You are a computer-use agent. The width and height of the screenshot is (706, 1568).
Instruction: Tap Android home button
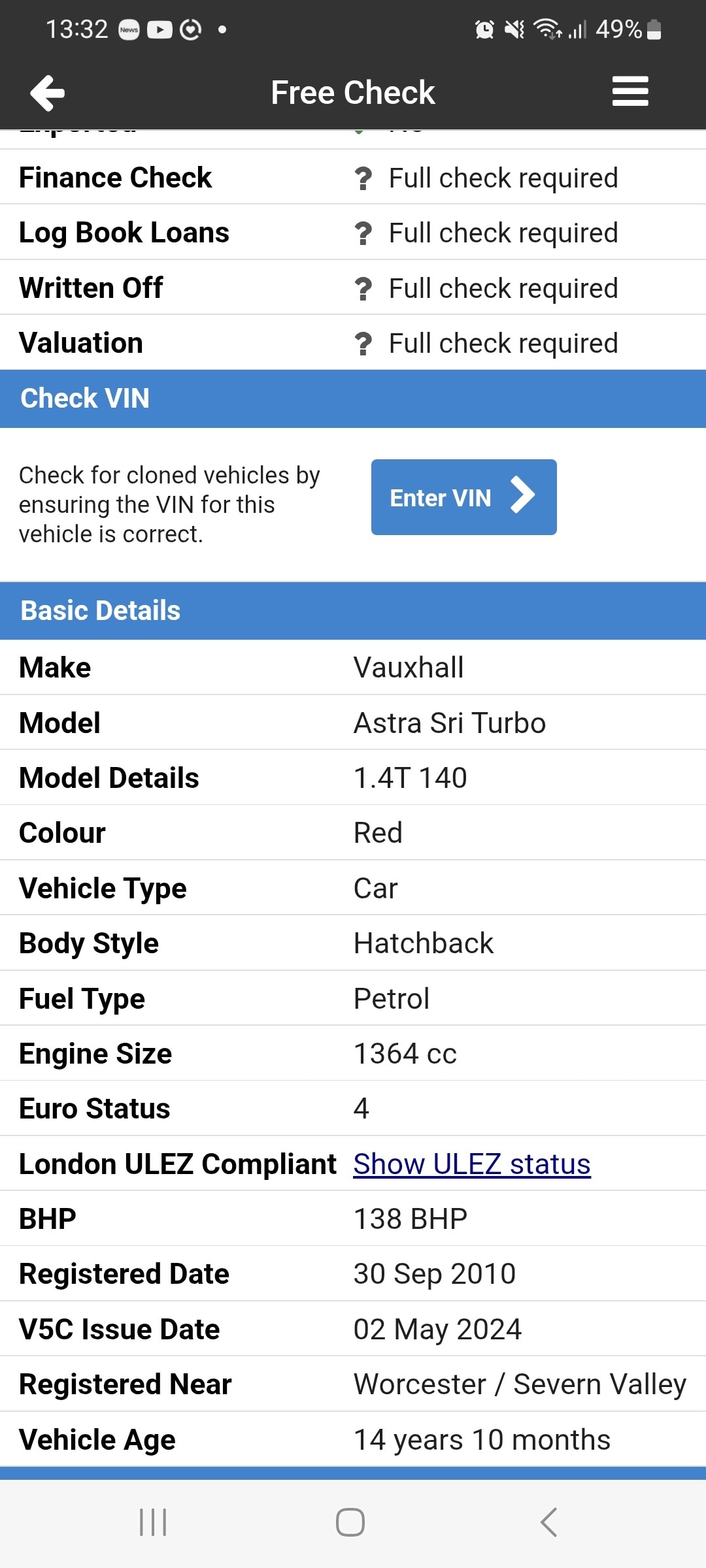[x=350, y=1522]
